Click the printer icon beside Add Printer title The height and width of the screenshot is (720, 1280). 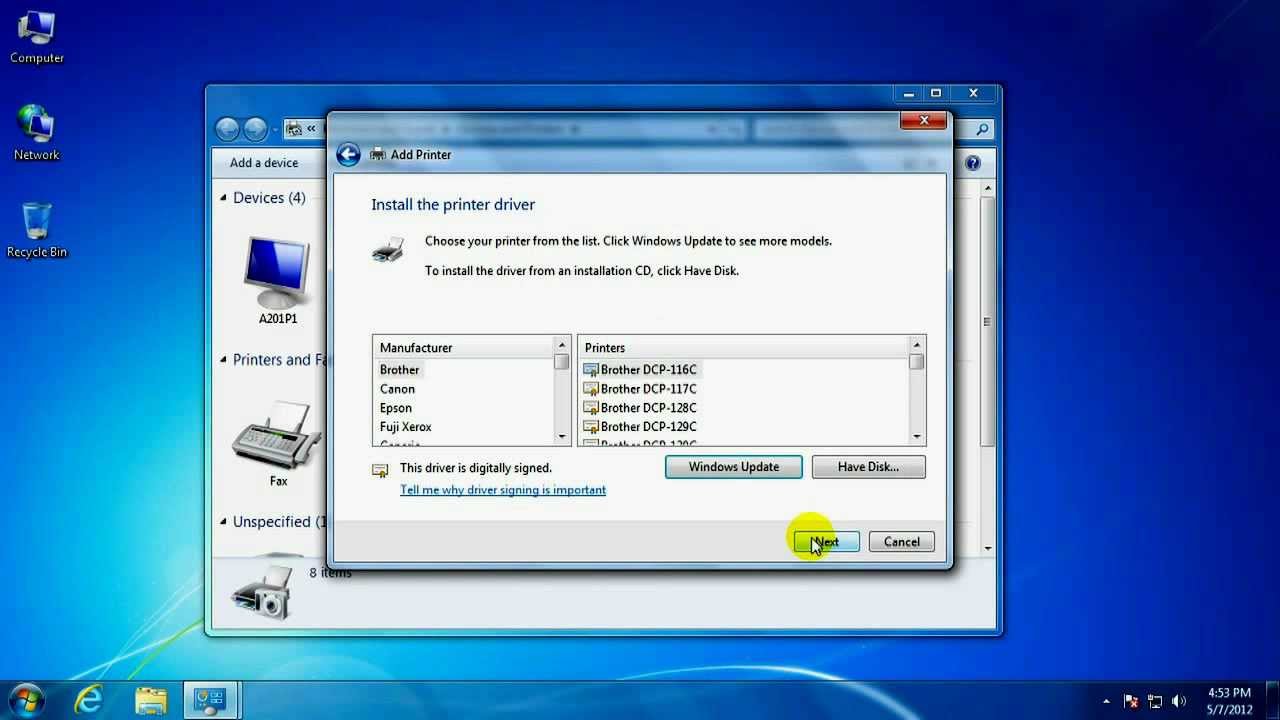(x=378, y=154)
